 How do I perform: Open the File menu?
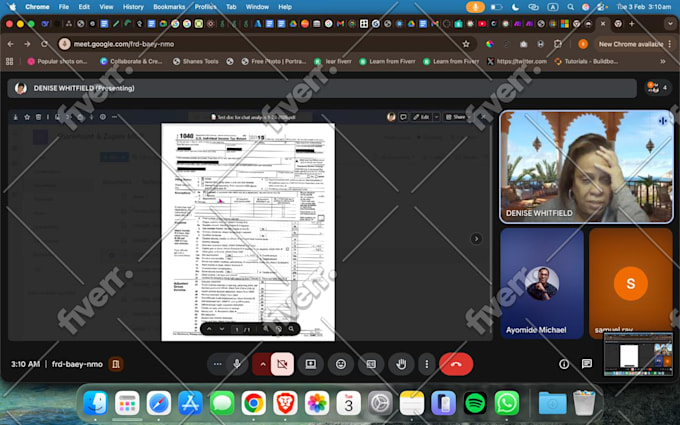coord(64,7)
